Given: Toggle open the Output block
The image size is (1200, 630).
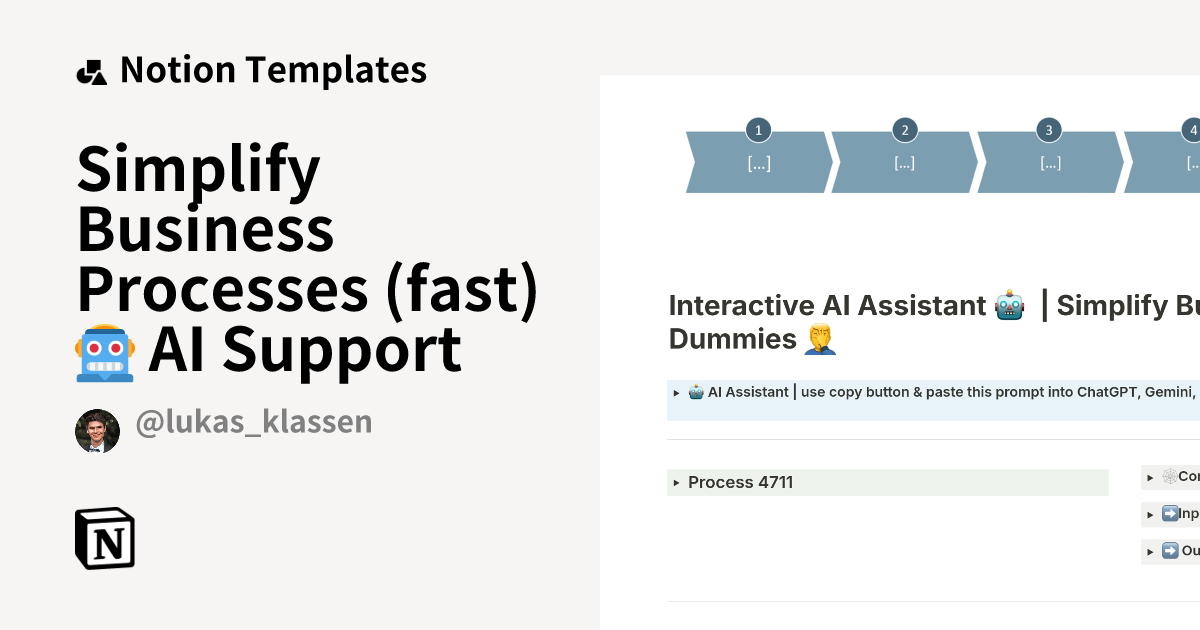Looking at the screenshot, I should pos(1150,550).
